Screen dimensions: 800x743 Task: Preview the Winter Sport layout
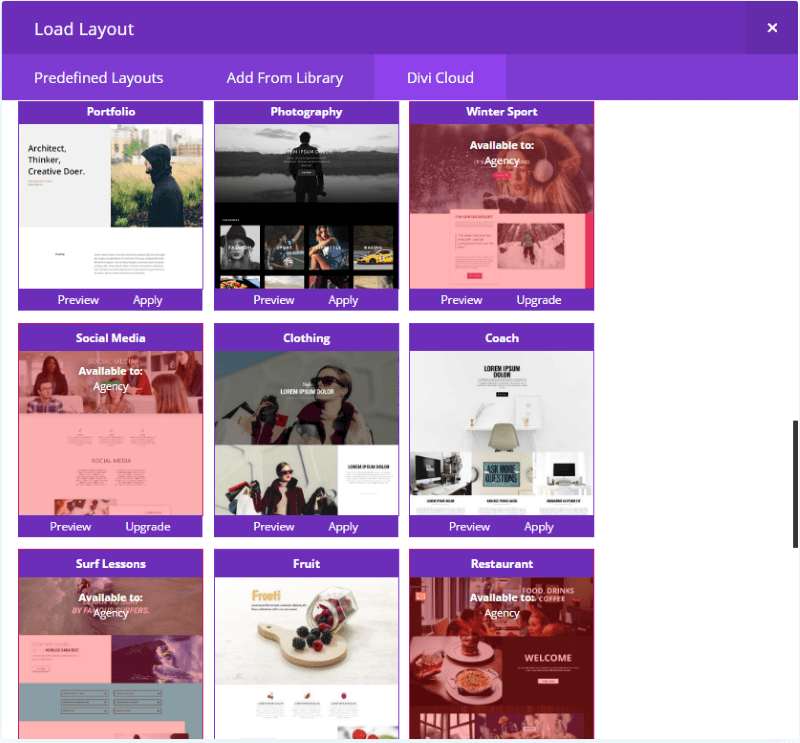point(462,300)
